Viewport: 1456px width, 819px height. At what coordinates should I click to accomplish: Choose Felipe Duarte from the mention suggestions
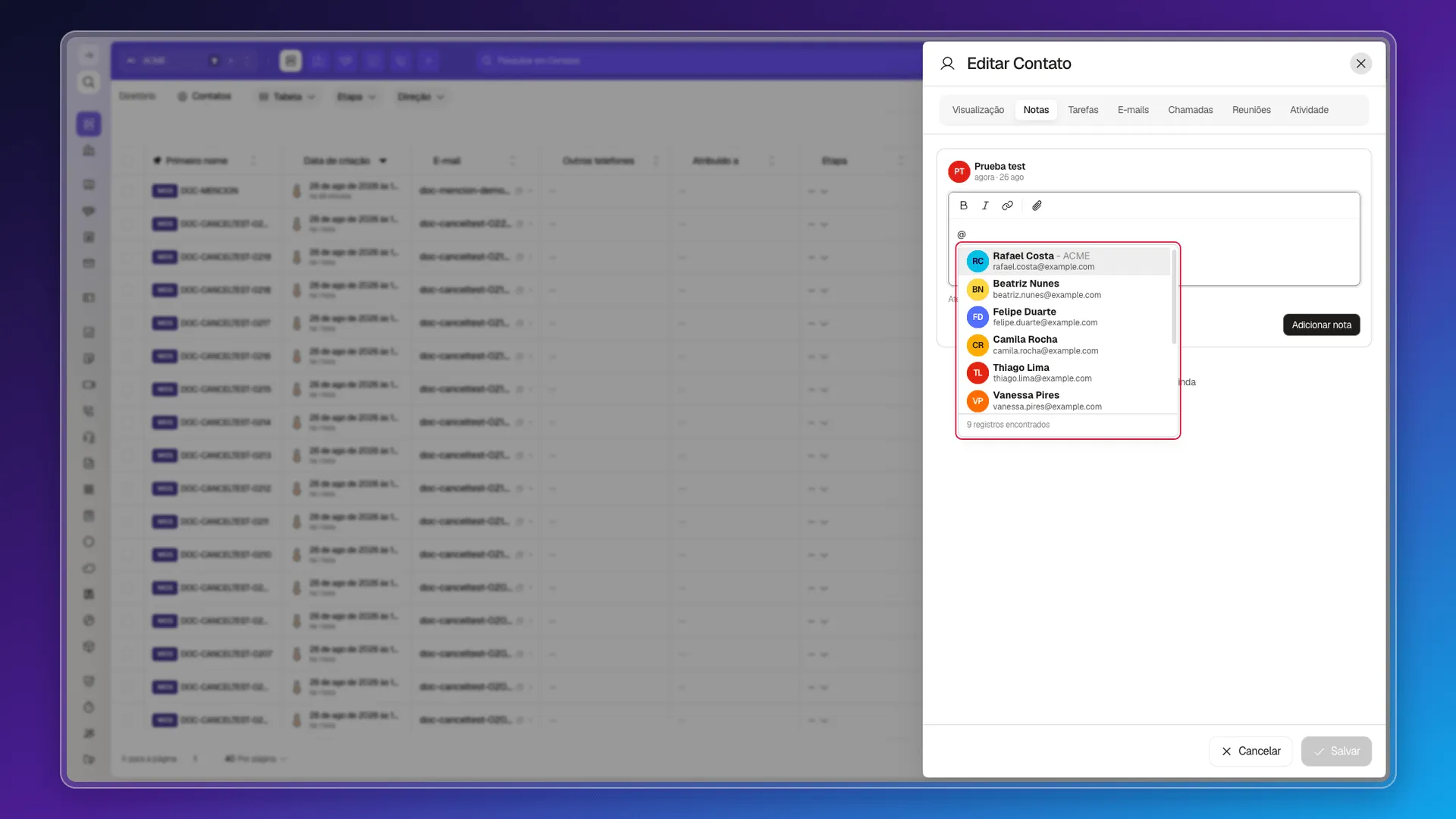click(1065, 317)
